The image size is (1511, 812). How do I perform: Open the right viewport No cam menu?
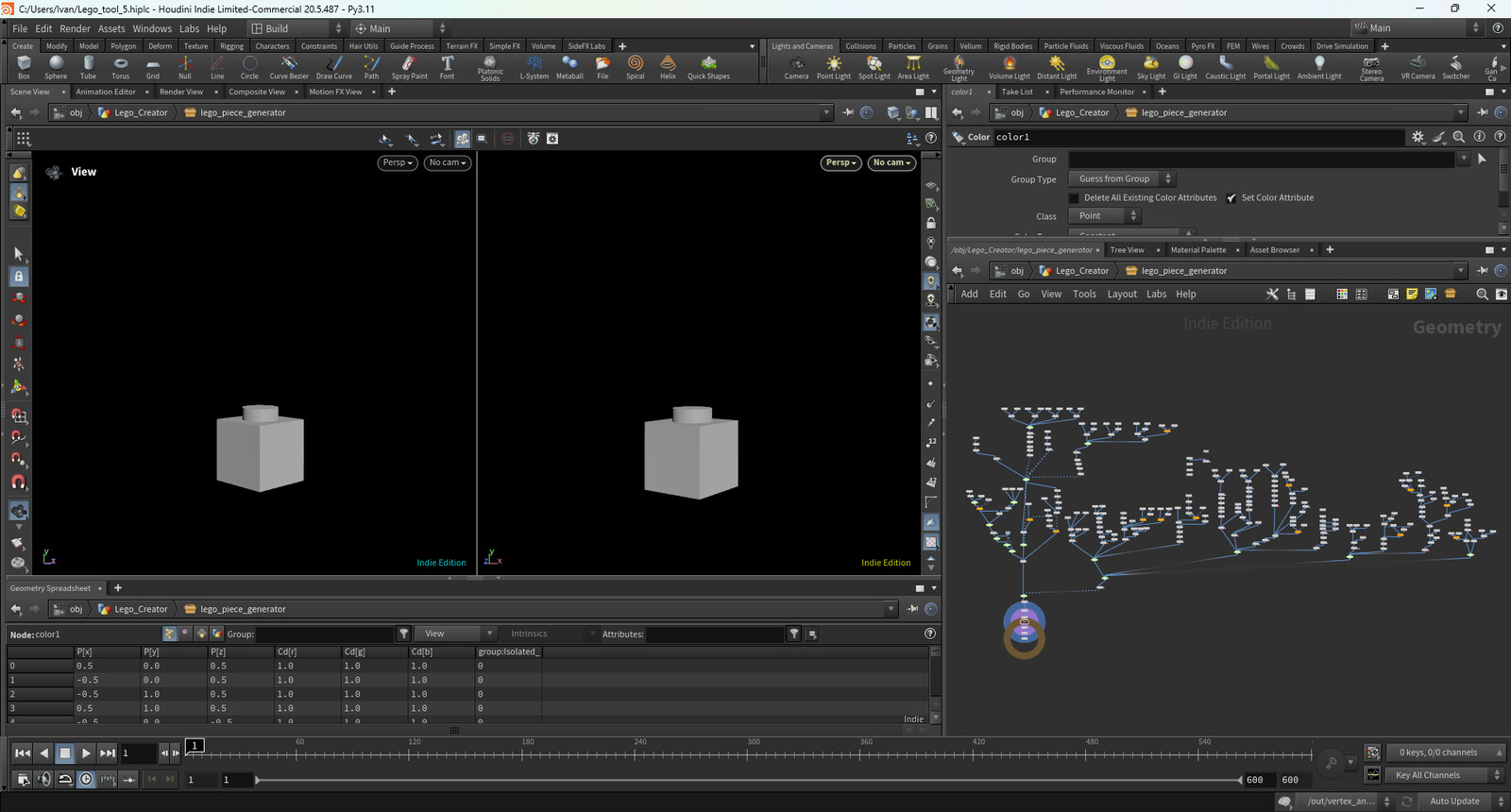coord(891,162)
